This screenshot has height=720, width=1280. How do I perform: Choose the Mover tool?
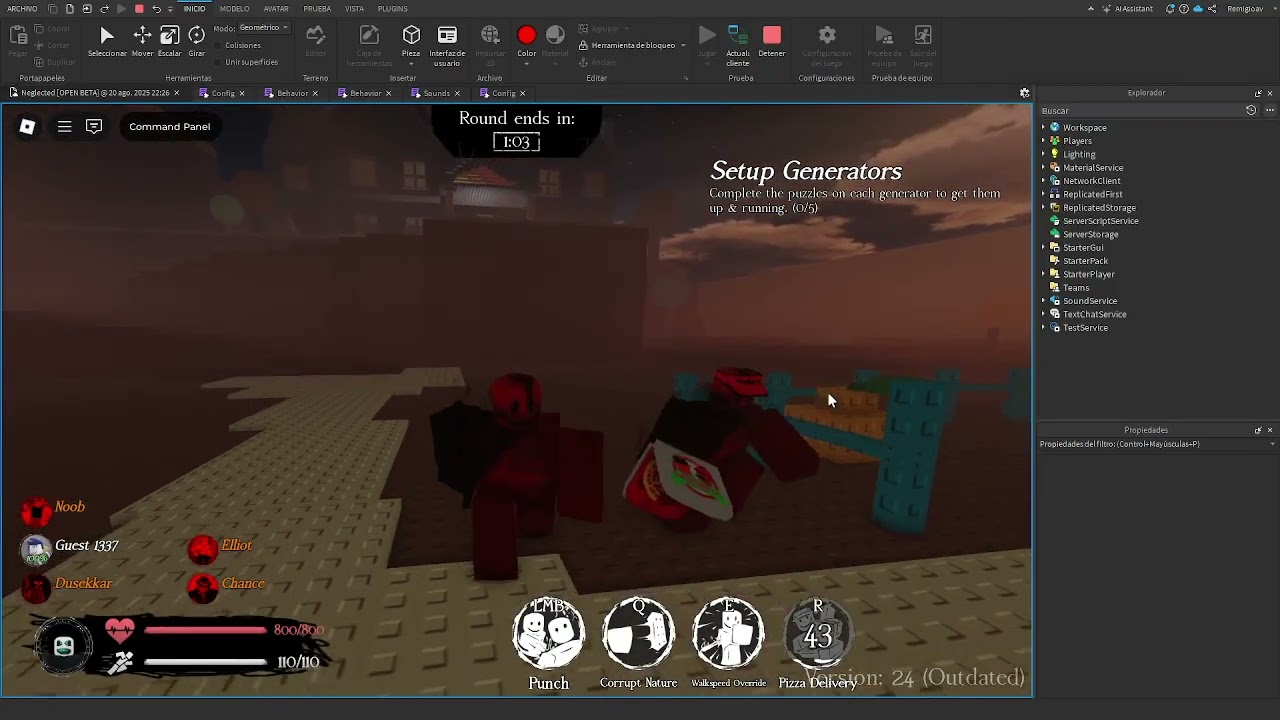tap(142, 41)
